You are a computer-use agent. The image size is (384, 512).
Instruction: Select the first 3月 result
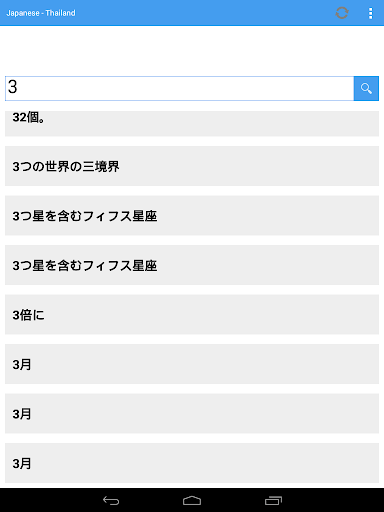(x=192, y=364)
